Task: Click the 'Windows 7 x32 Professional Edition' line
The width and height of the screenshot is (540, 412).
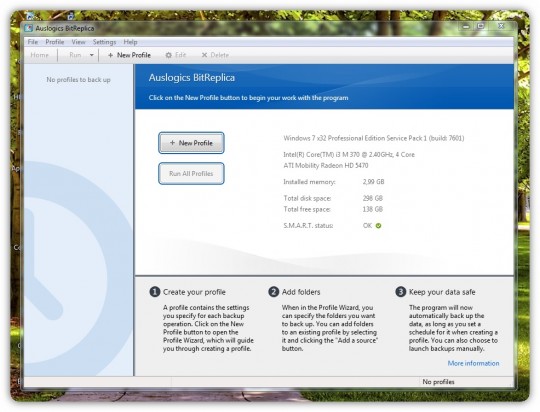Action: tap(374, 138)
